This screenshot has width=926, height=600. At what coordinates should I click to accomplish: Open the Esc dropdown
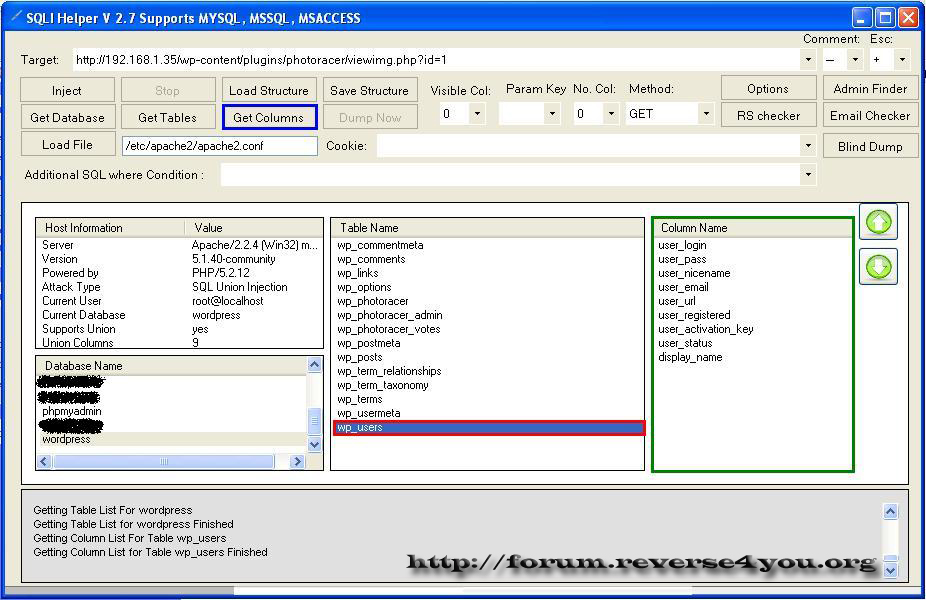[x=902, y=60]
